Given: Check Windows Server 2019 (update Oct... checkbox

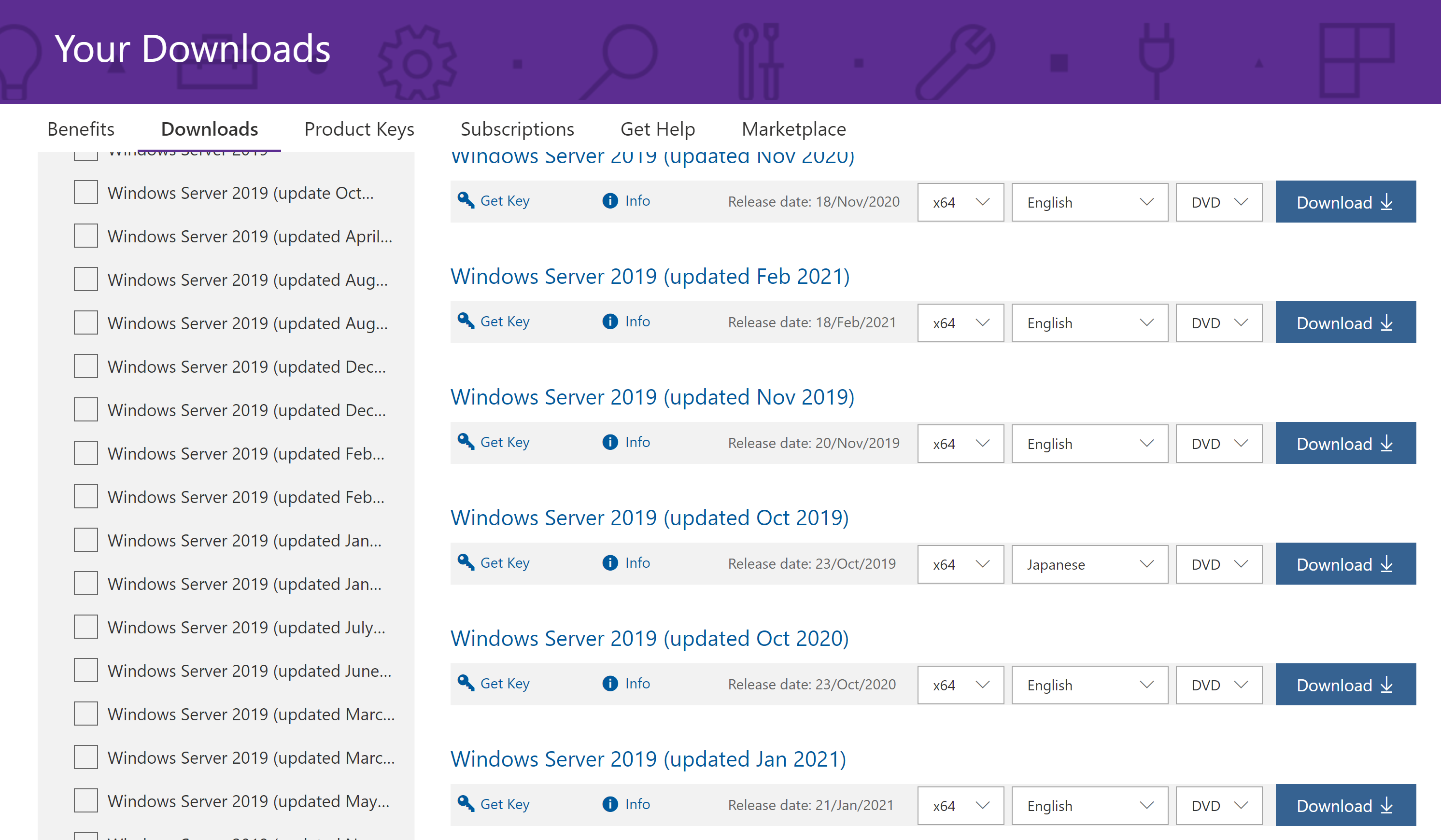Looking at the screenshot, I should pyautogui.click(x=86, y=193).
